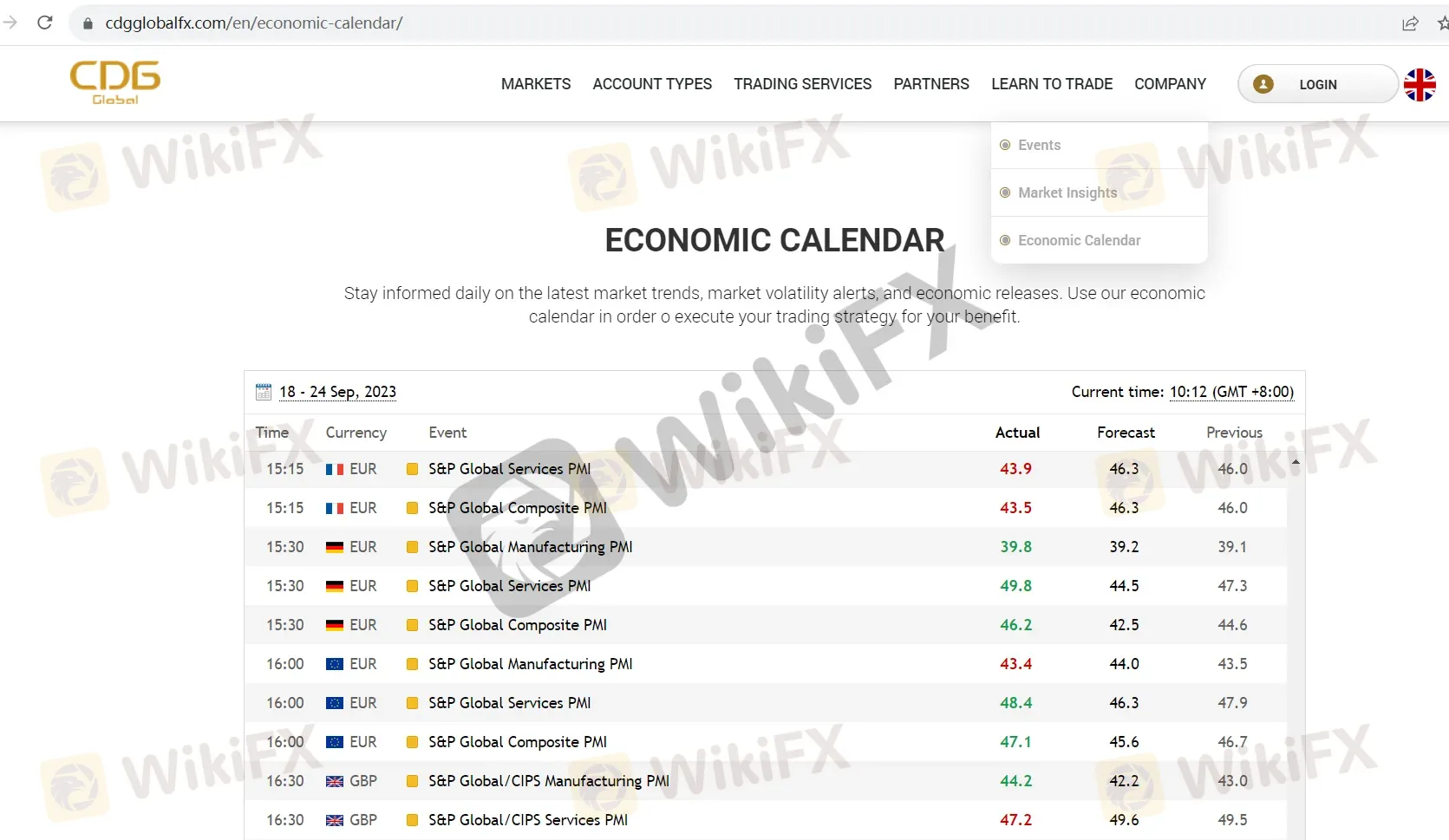Click importance marker of 16:00 Composite PMI
This screenshot has height=840, width=1449.
(x=413, y=742)
